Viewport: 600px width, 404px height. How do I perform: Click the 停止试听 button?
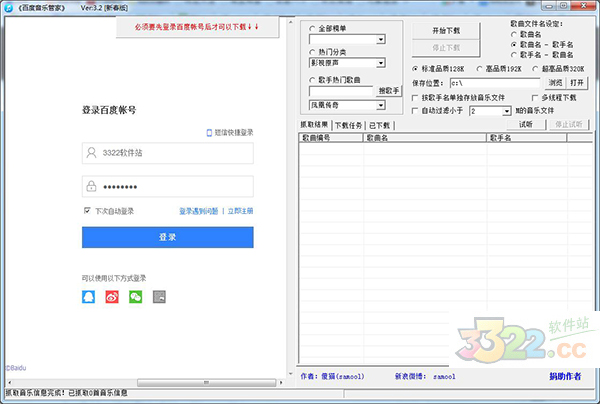coord(569,124)
